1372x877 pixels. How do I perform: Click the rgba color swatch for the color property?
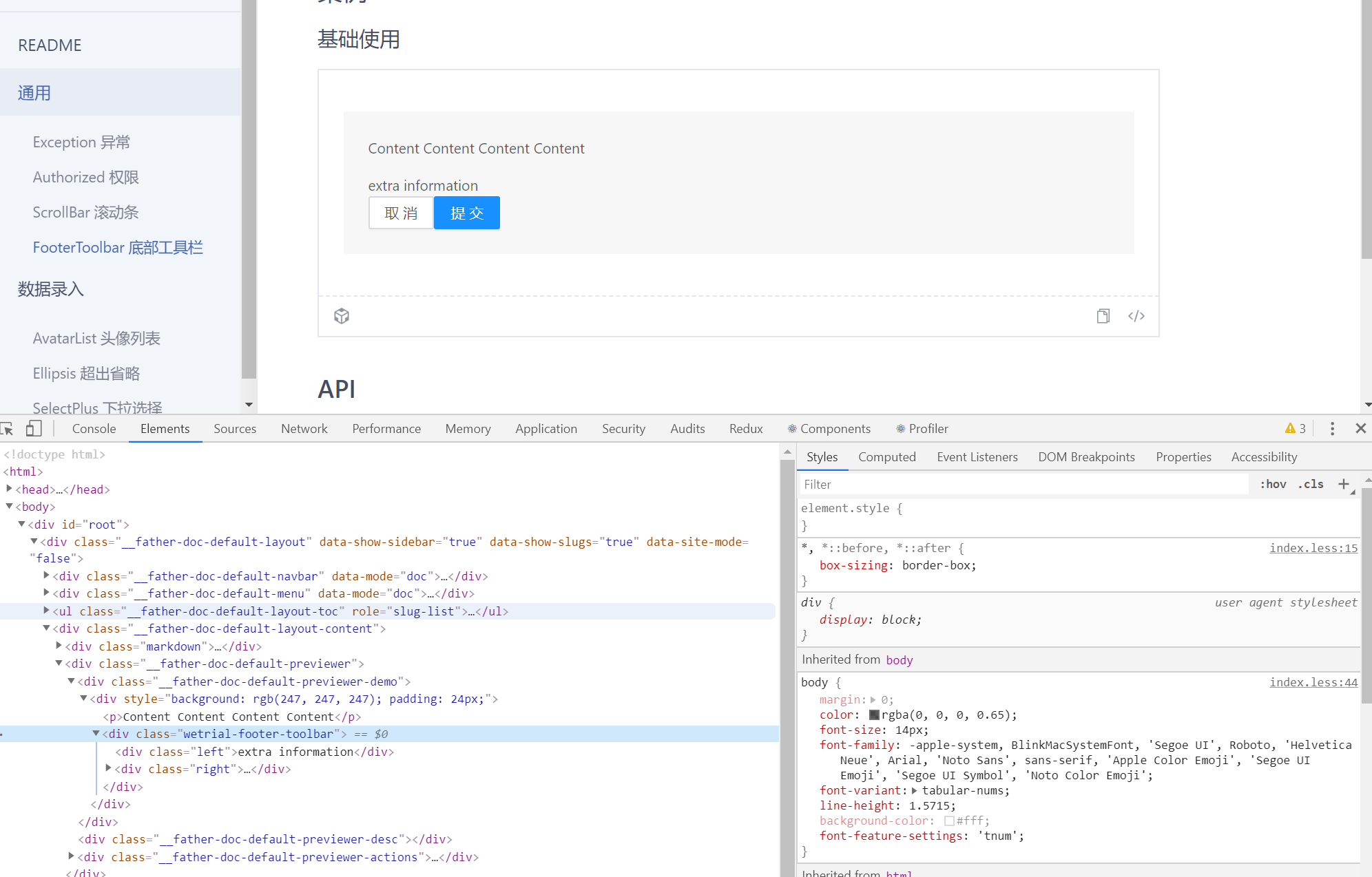[x=873, y=715]
